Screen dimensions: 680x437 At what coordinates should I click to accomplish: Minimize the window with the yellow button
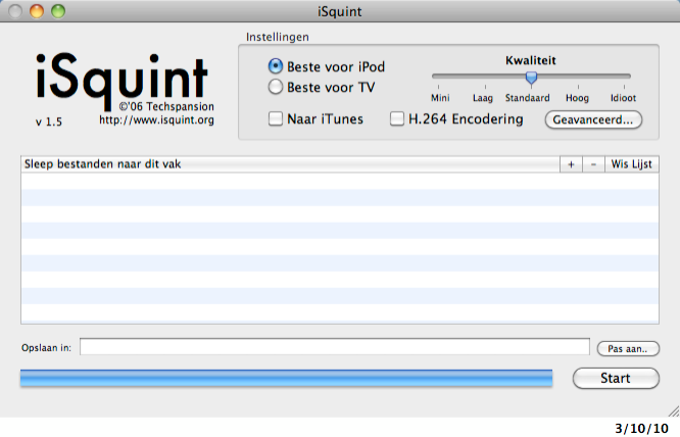(x=37, y=11)
